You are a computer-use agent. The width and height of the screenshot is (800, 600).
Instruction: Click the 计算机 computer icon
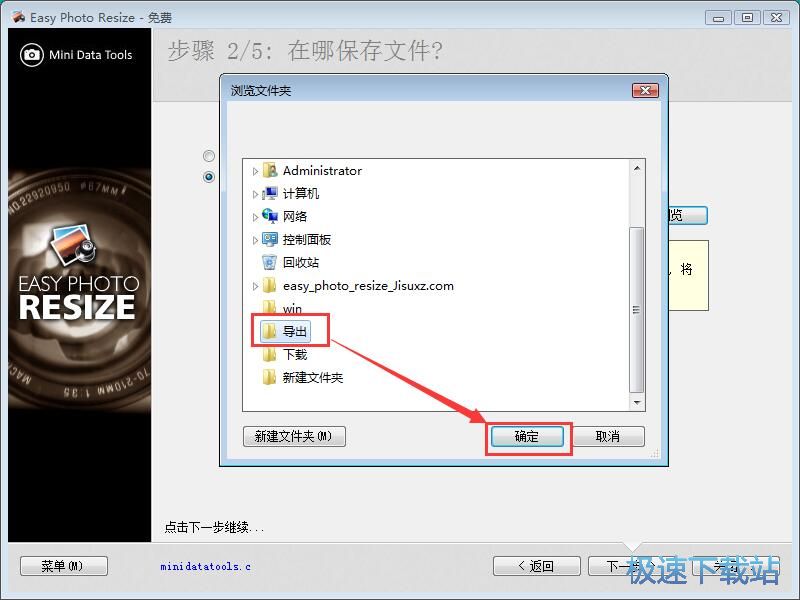[269, 193]
